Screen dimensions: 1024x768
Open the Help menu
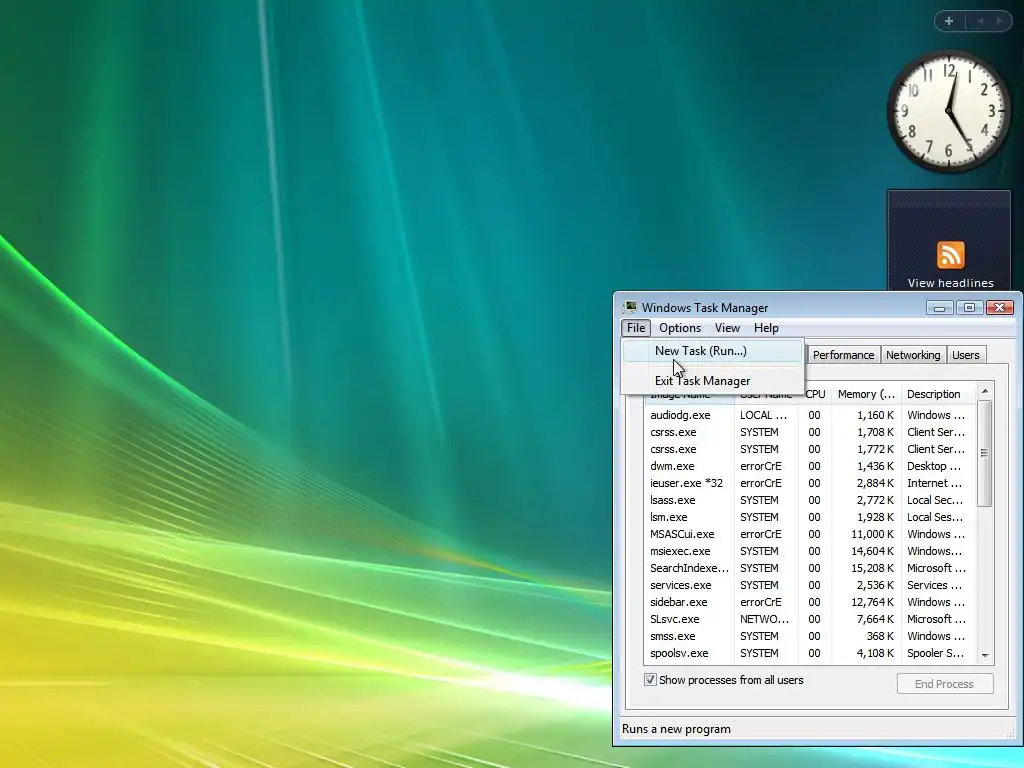click(766, 328)
